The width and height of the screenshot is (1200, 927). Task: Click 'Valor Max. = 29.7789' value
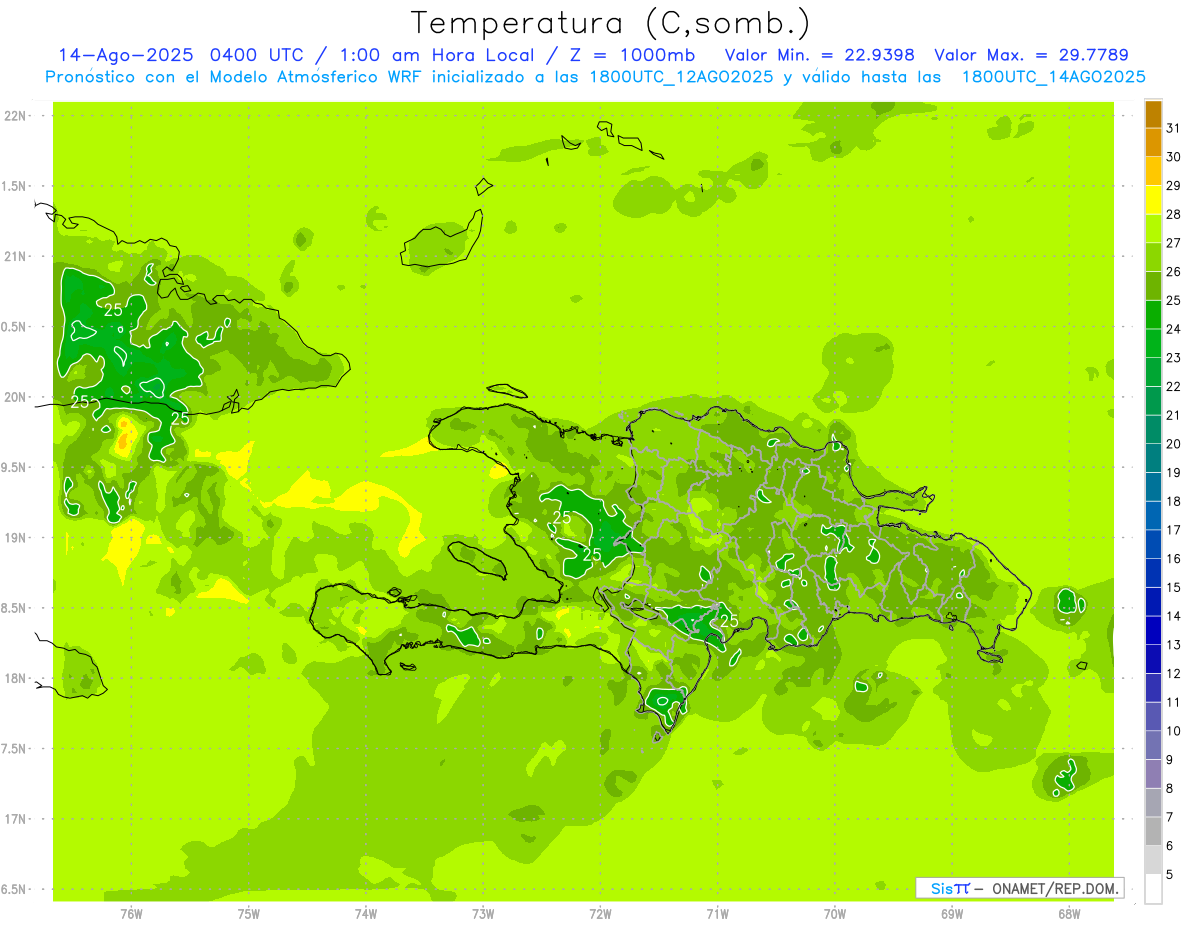click(x=1031, y=55)
